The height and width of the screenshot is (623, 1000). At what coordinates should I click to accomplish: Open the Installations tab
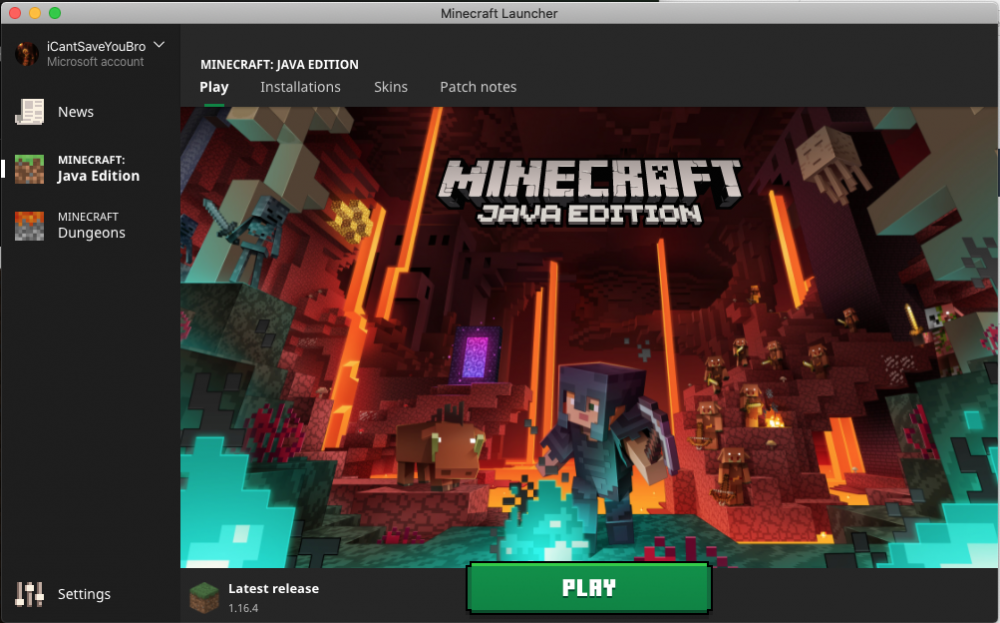300,87
